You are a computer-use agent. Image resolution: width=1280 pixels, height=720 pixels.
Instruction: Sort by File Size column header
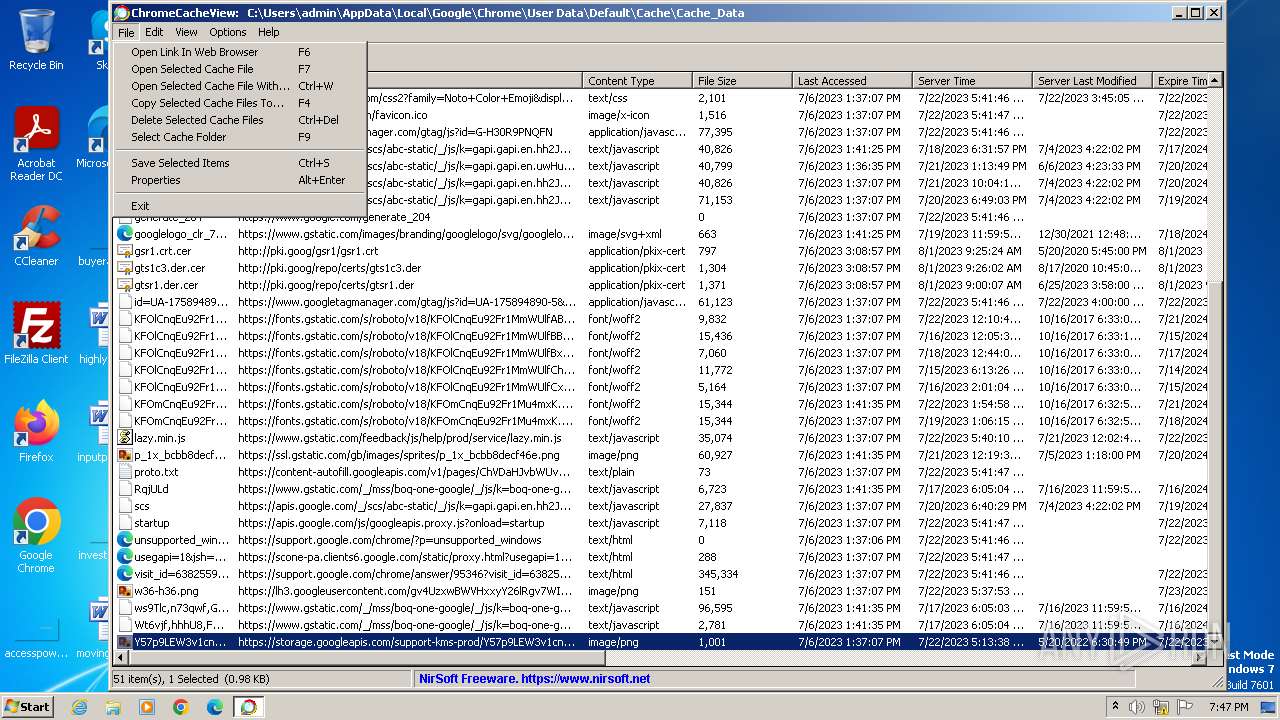(x=742, y=81)
